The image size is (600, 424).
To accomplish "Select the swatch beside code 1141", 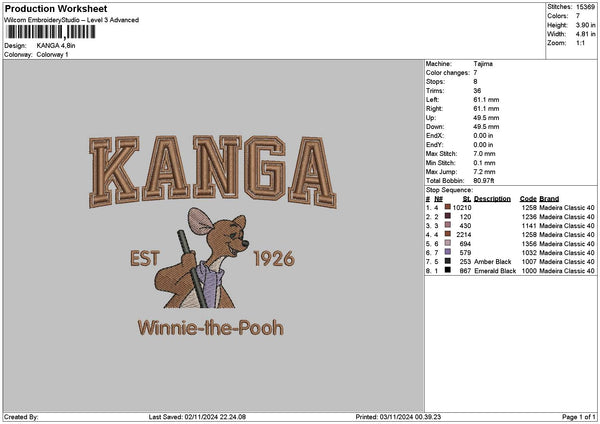I will pos(447,225).
